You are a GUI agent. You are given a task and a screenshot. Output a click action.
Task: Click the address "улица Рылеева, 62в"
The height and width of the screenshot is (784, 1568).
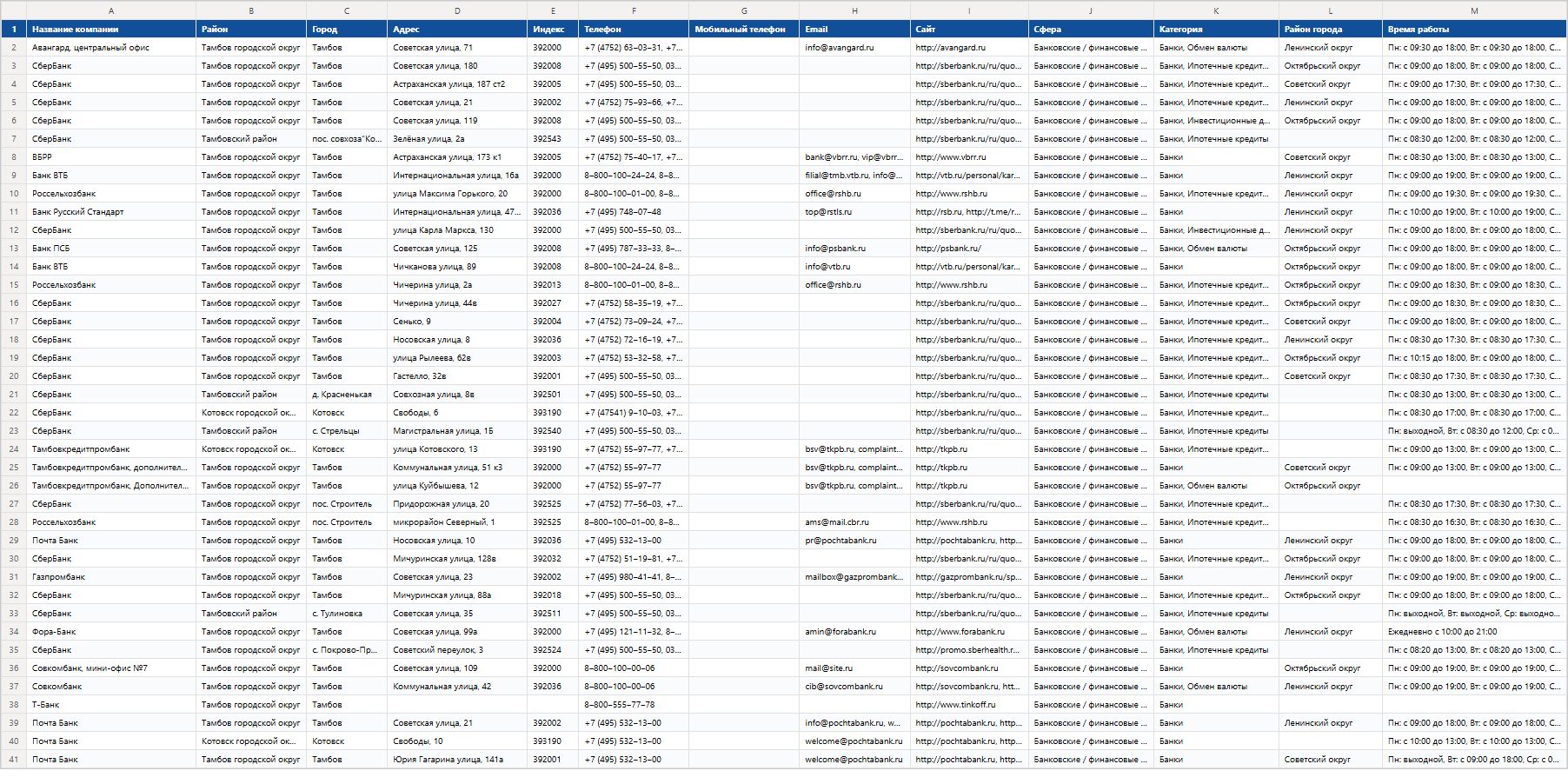tap(457, 358)
